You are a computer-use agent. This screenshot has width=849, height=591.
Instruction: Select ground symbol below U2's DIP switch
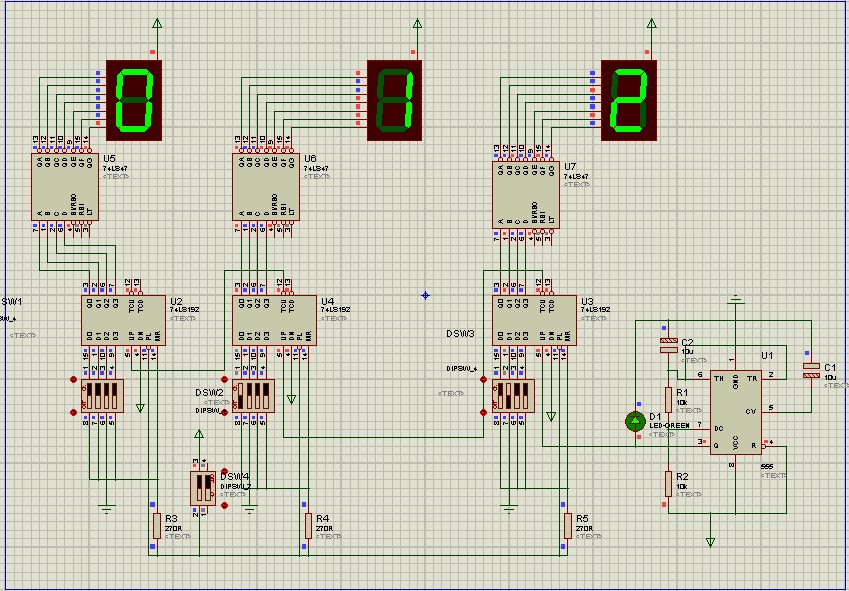pyautogui.click(x=107, y=509)
